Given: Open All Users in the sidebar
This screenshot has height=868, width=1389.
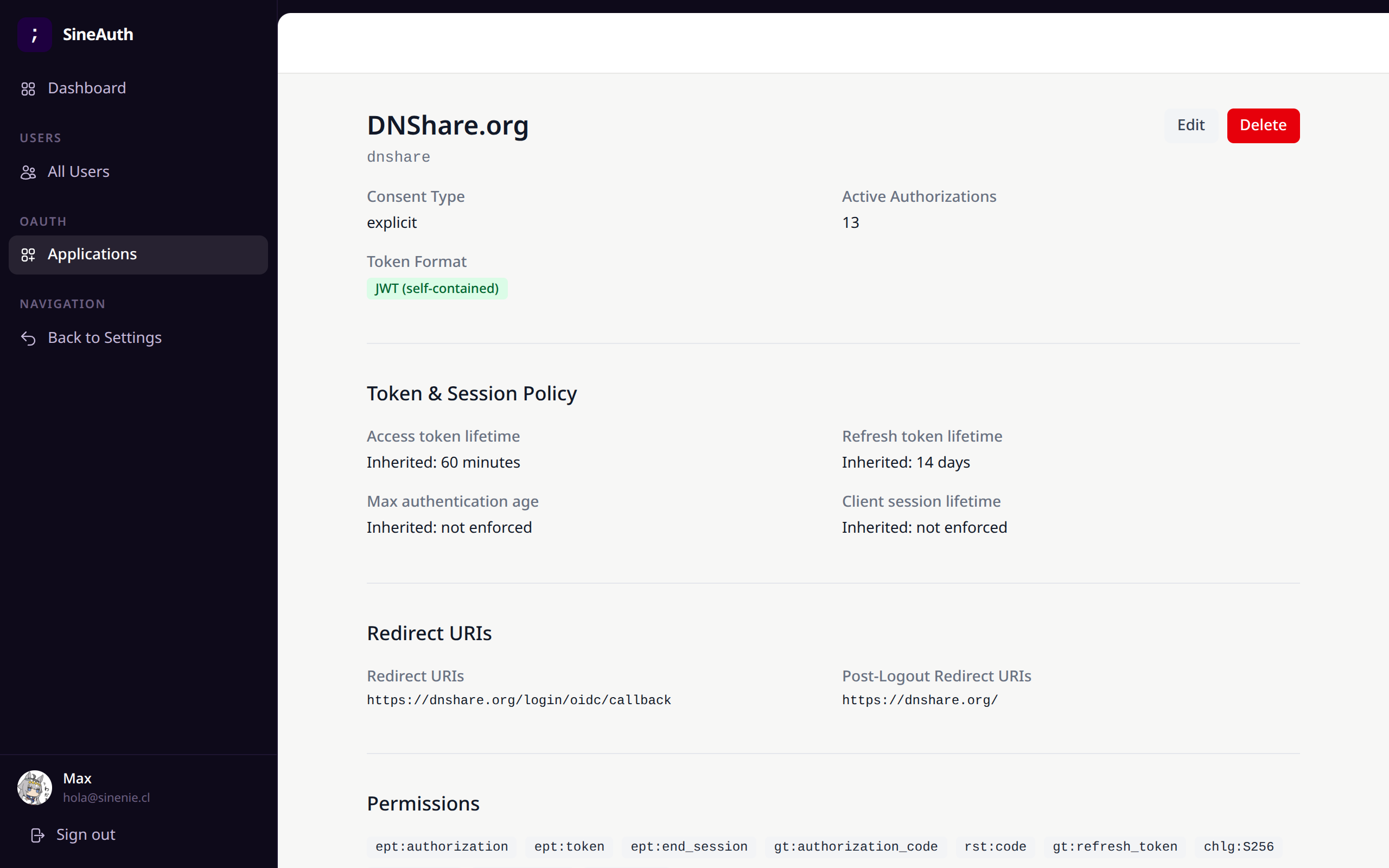Looking at the screenshot, I should coord(138,171).
